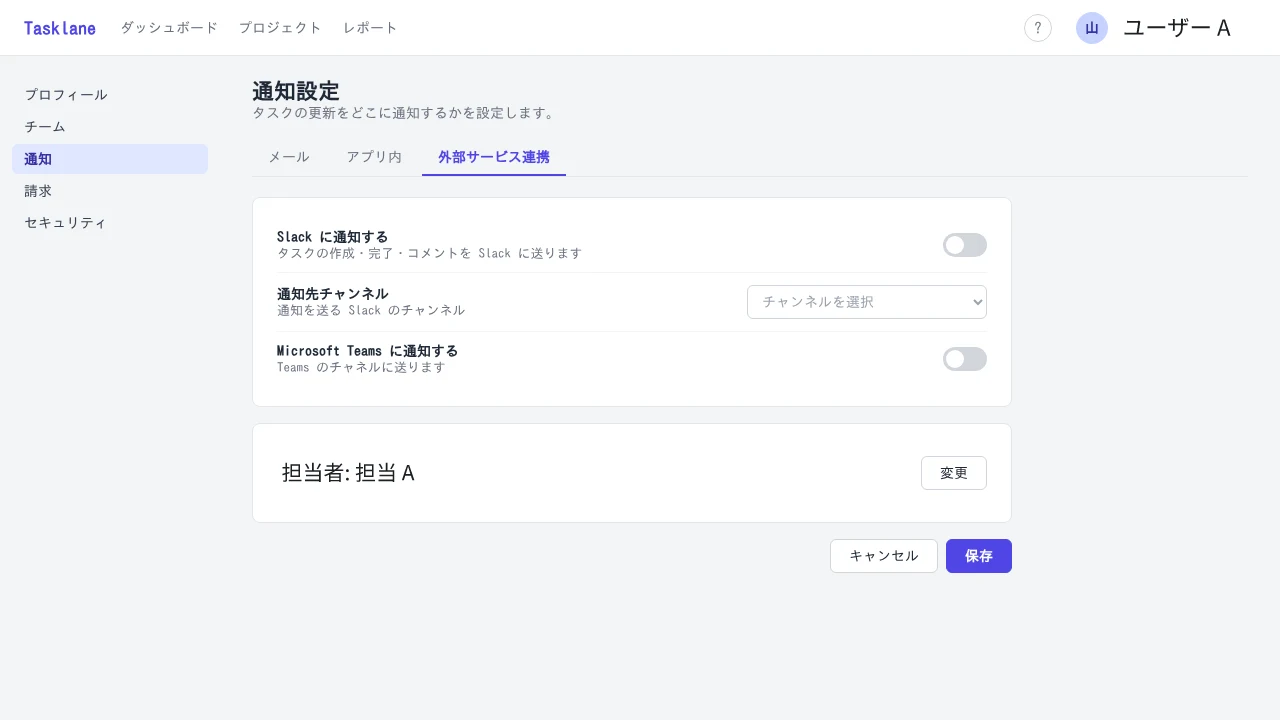
Task: Switch to the メール tab
Action: pos(289,158)
